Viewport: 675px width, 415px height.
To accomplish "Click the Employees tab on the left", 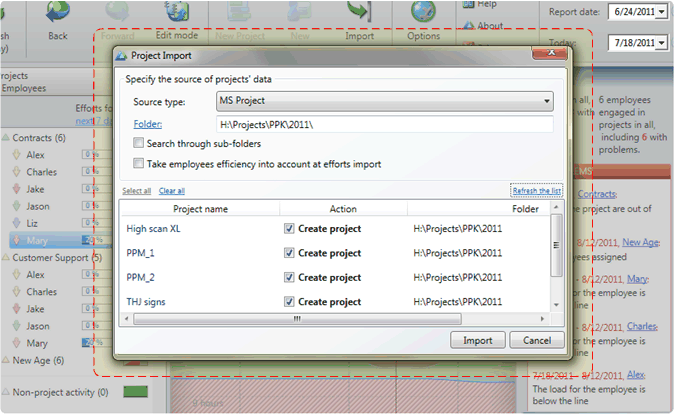I will tap(24, 88).
